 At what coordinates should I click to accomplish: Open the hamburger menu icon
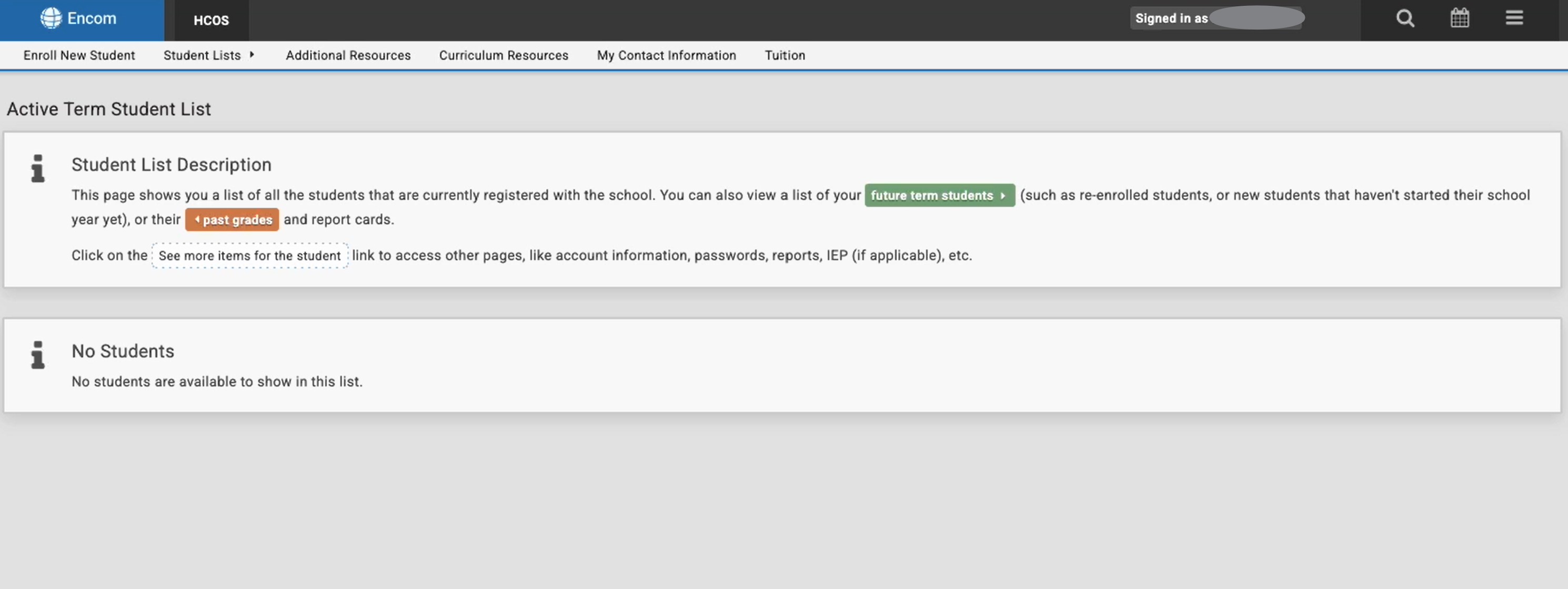pos(1514,18)
